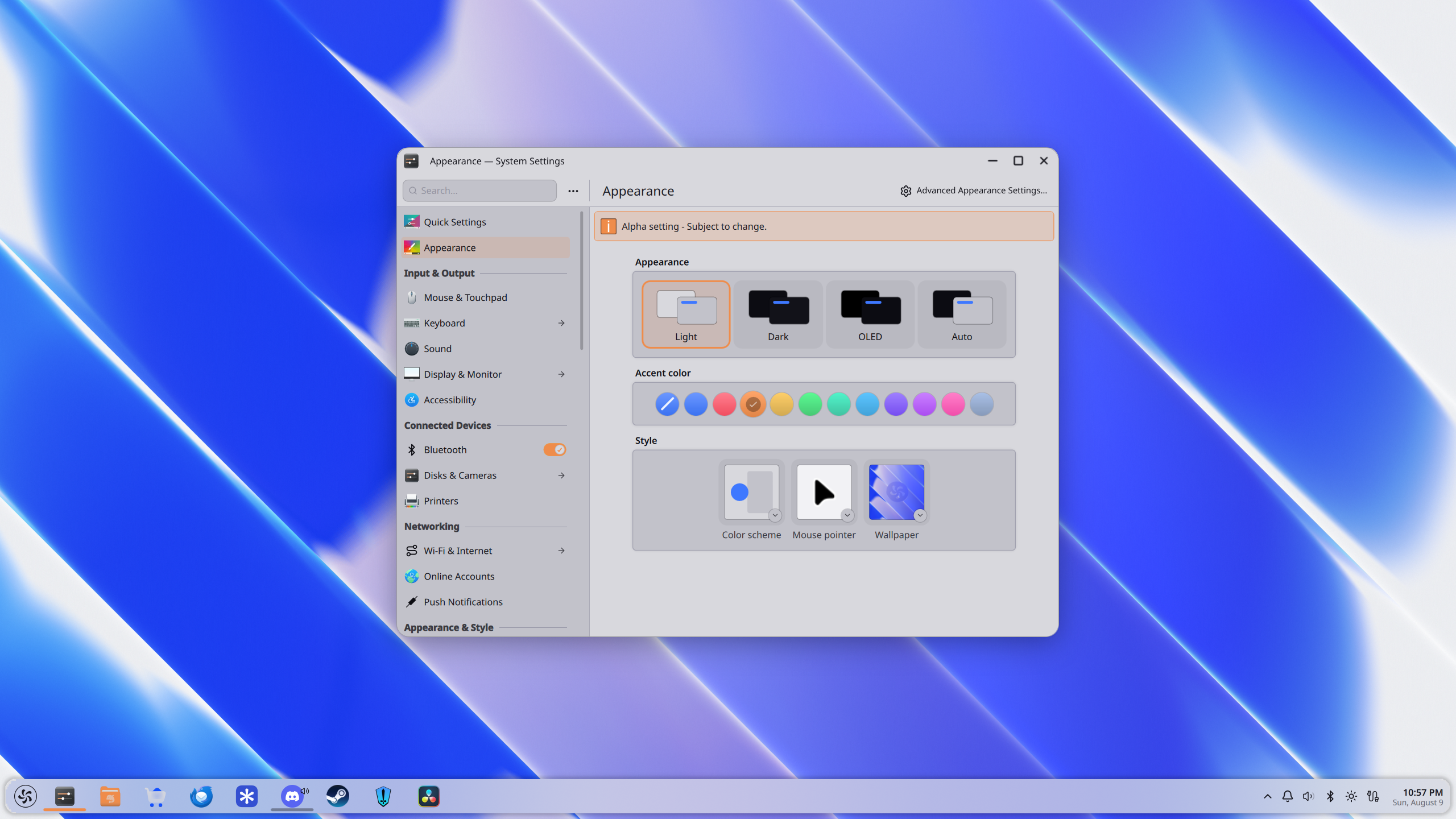
Task: Select Appearance in the sidebar list
Action: coord(486,247)
